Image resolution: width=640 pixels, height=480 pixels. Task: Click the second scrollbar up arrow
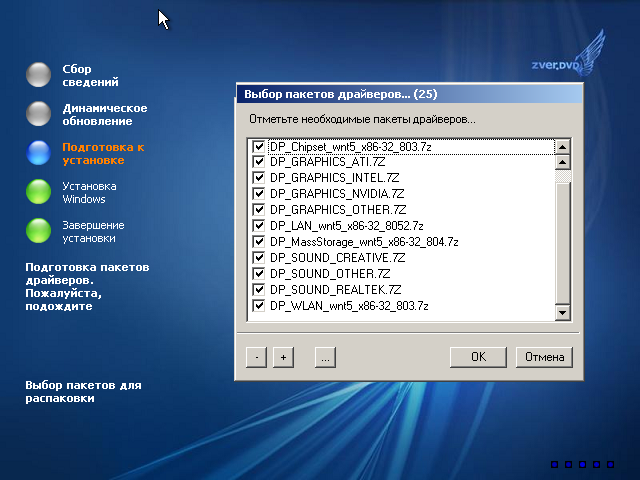(563, 162)
